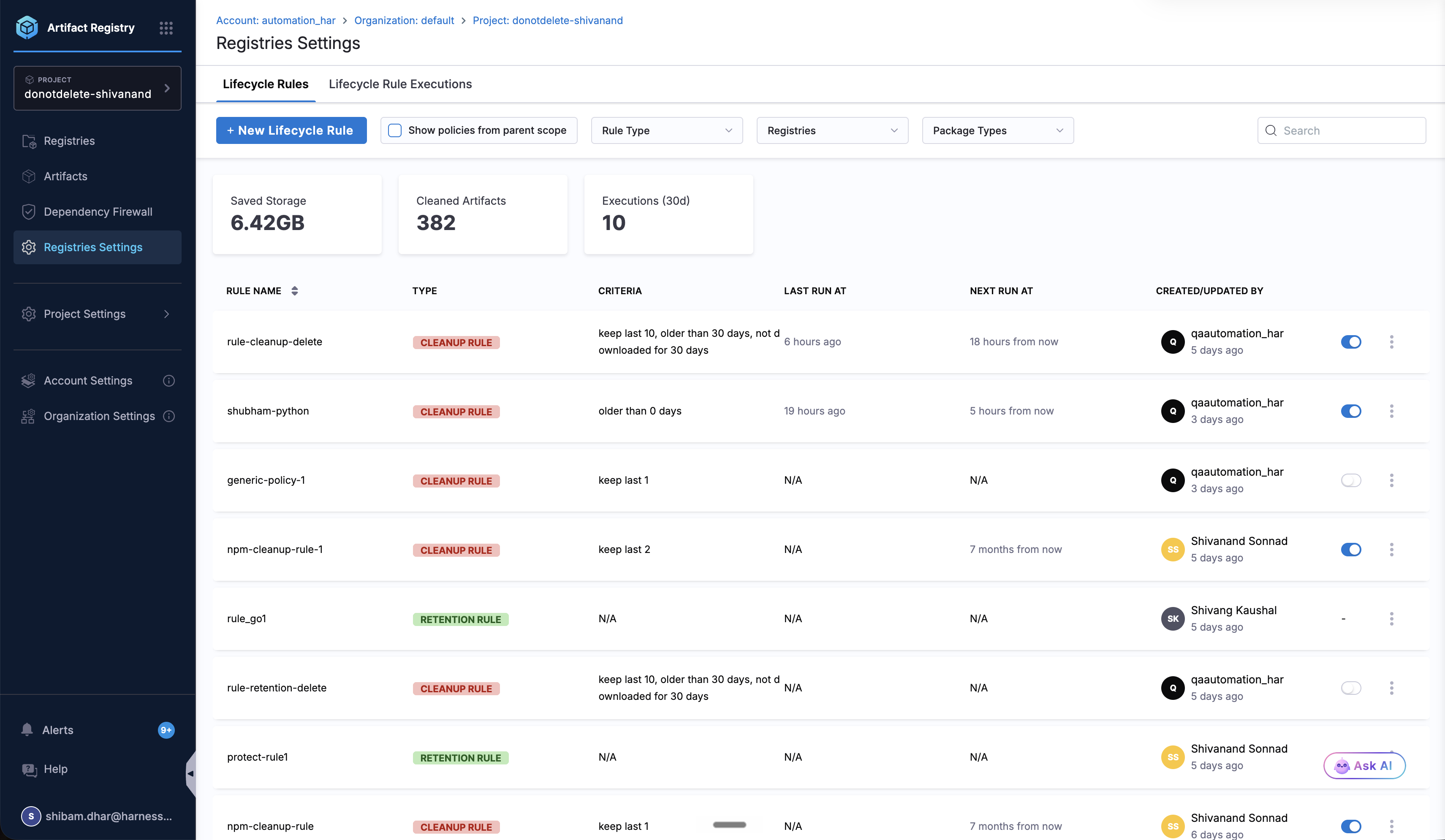Screen dimensions: 1445x840
Task: Click the RETENTION RULE tag for rule_go1
Action: click(x=460, y=619)
